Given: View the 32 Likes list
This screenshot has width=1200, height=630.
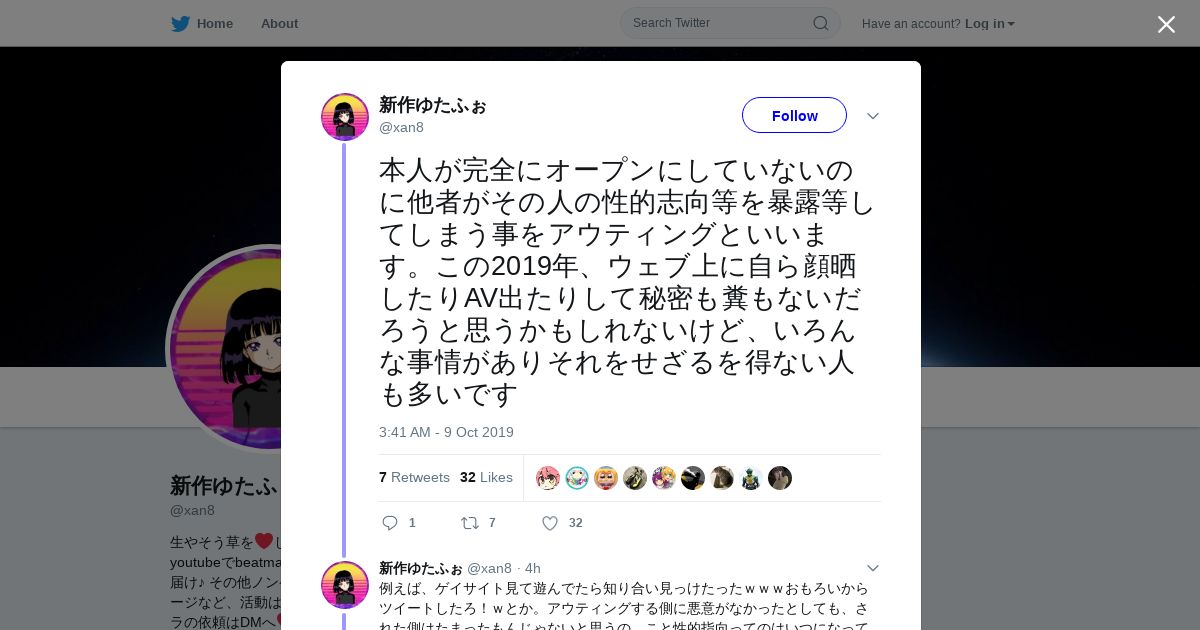Looking at the screenshot, I should coord(486,477).
